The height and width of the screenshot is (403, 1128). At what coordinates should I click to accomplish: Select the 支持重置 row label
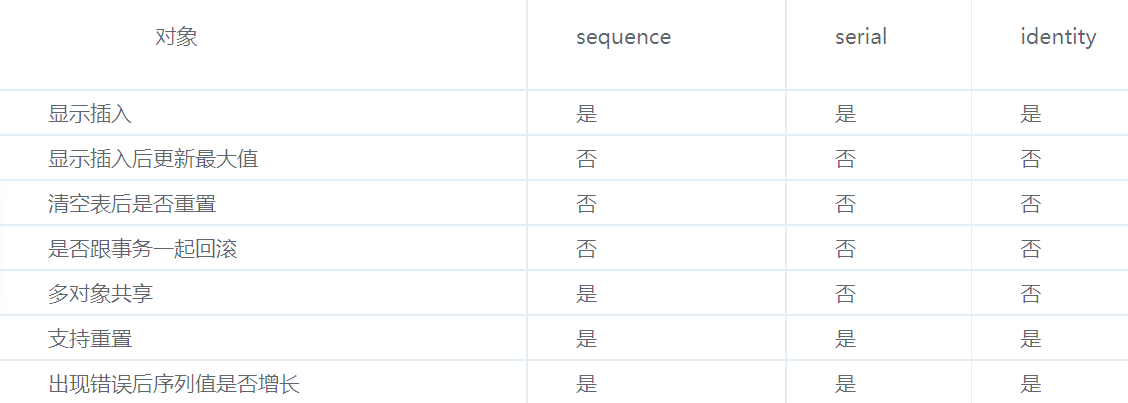click(x=90, y=339)
